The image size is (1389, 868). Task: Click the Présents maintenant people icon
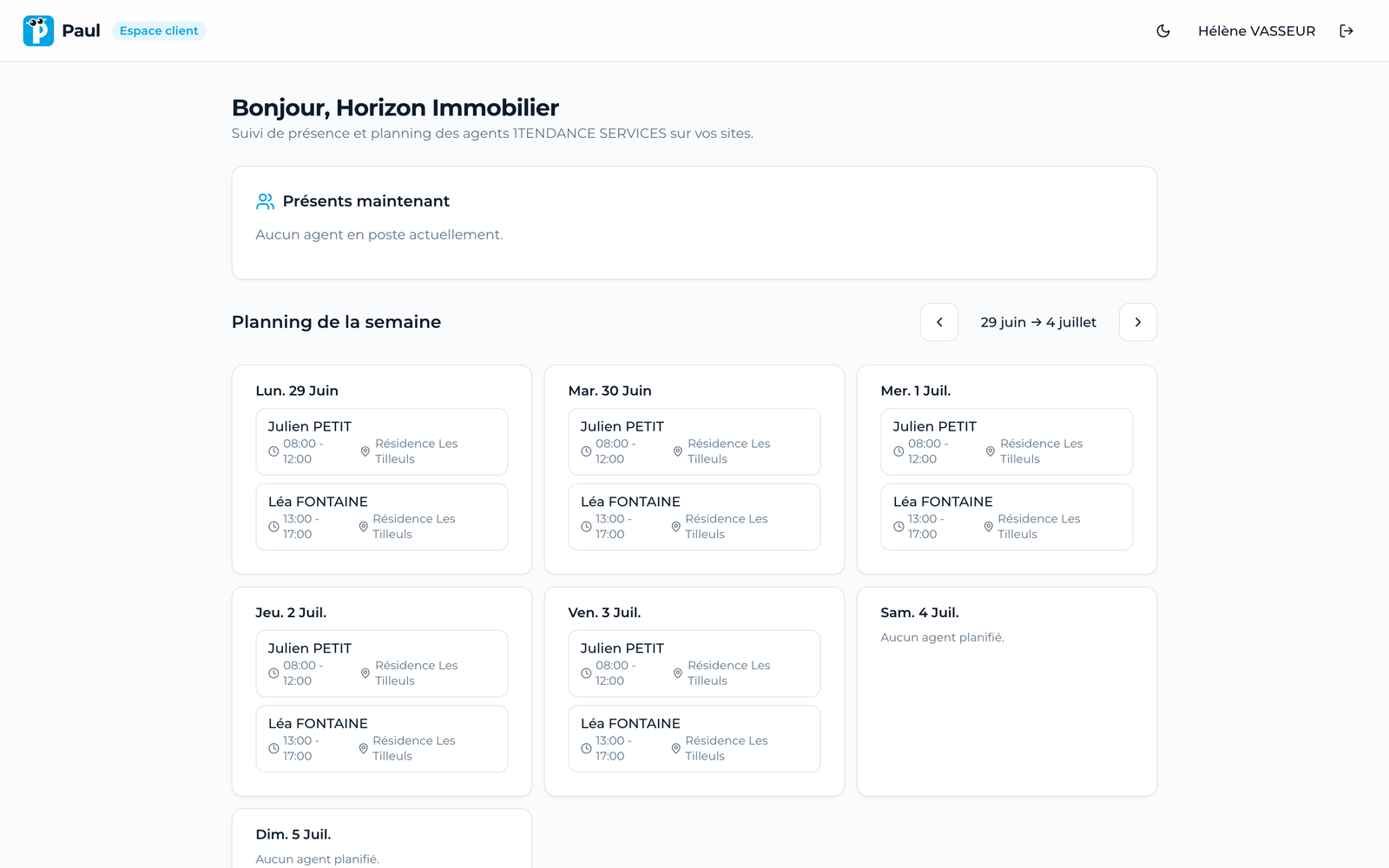point(265,201)
